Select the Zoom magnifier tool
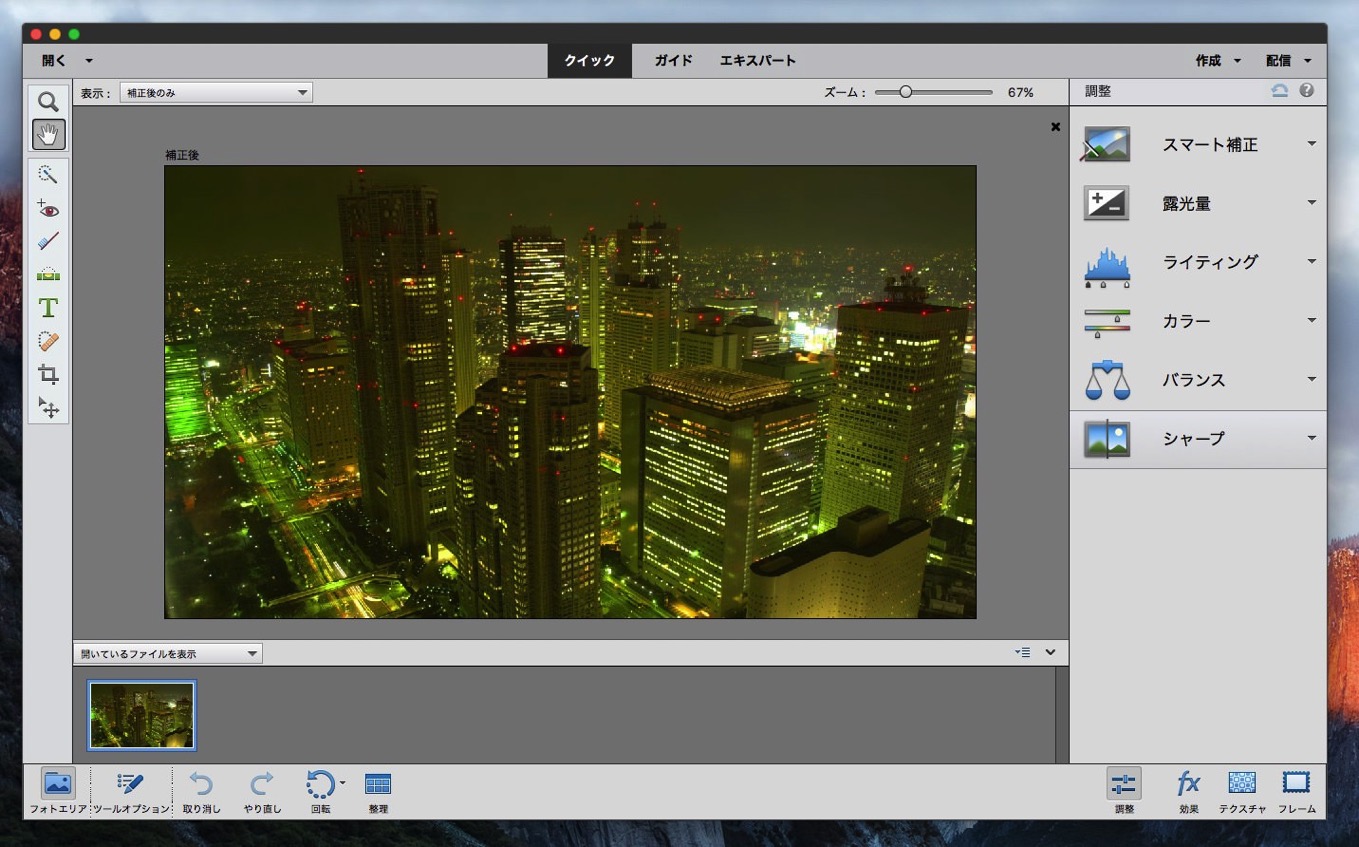 click(48, 101)
